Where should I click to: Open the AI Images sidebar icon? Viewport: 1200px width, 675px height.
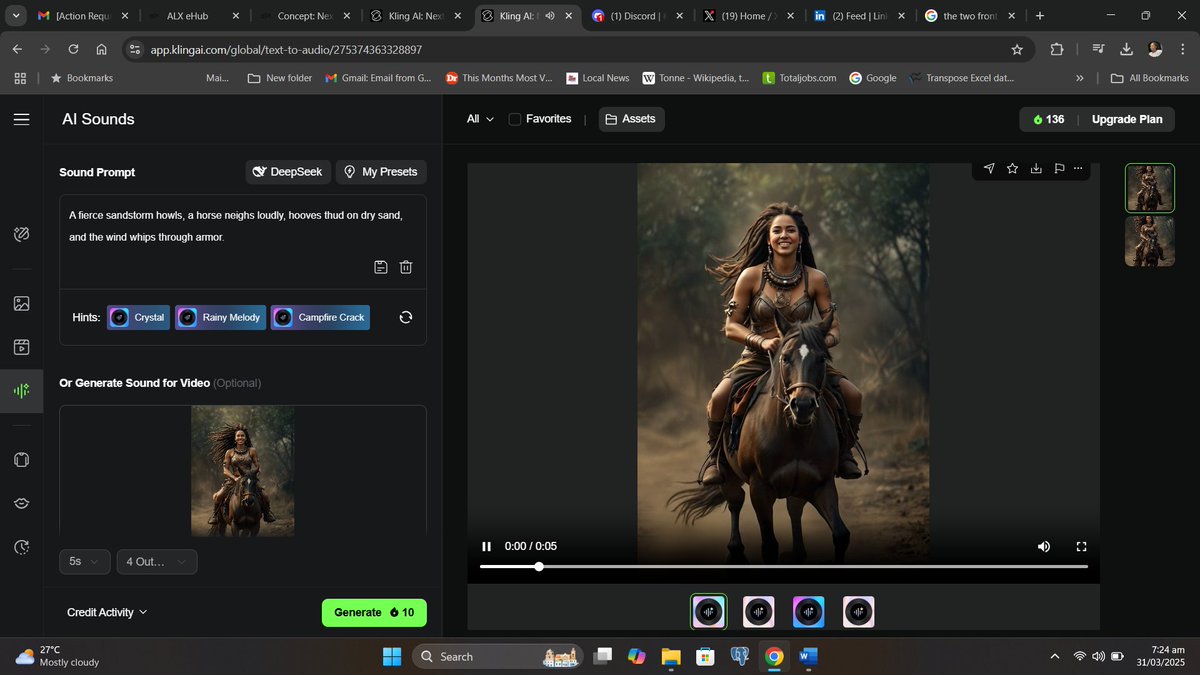[x=21, y=303]
